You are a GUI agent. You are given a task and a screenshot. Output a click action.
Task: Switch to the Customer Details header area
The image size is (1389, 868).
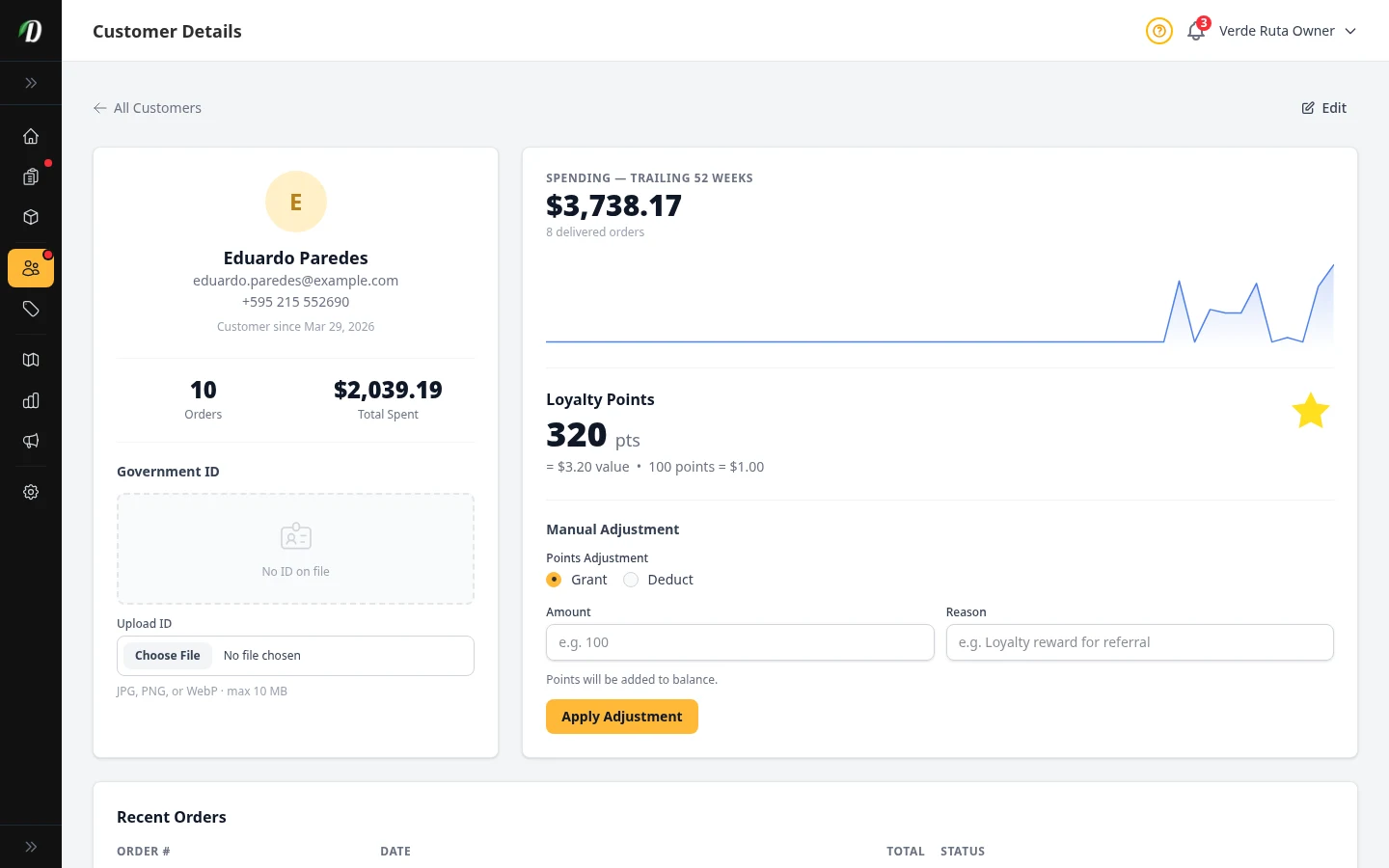167,31
